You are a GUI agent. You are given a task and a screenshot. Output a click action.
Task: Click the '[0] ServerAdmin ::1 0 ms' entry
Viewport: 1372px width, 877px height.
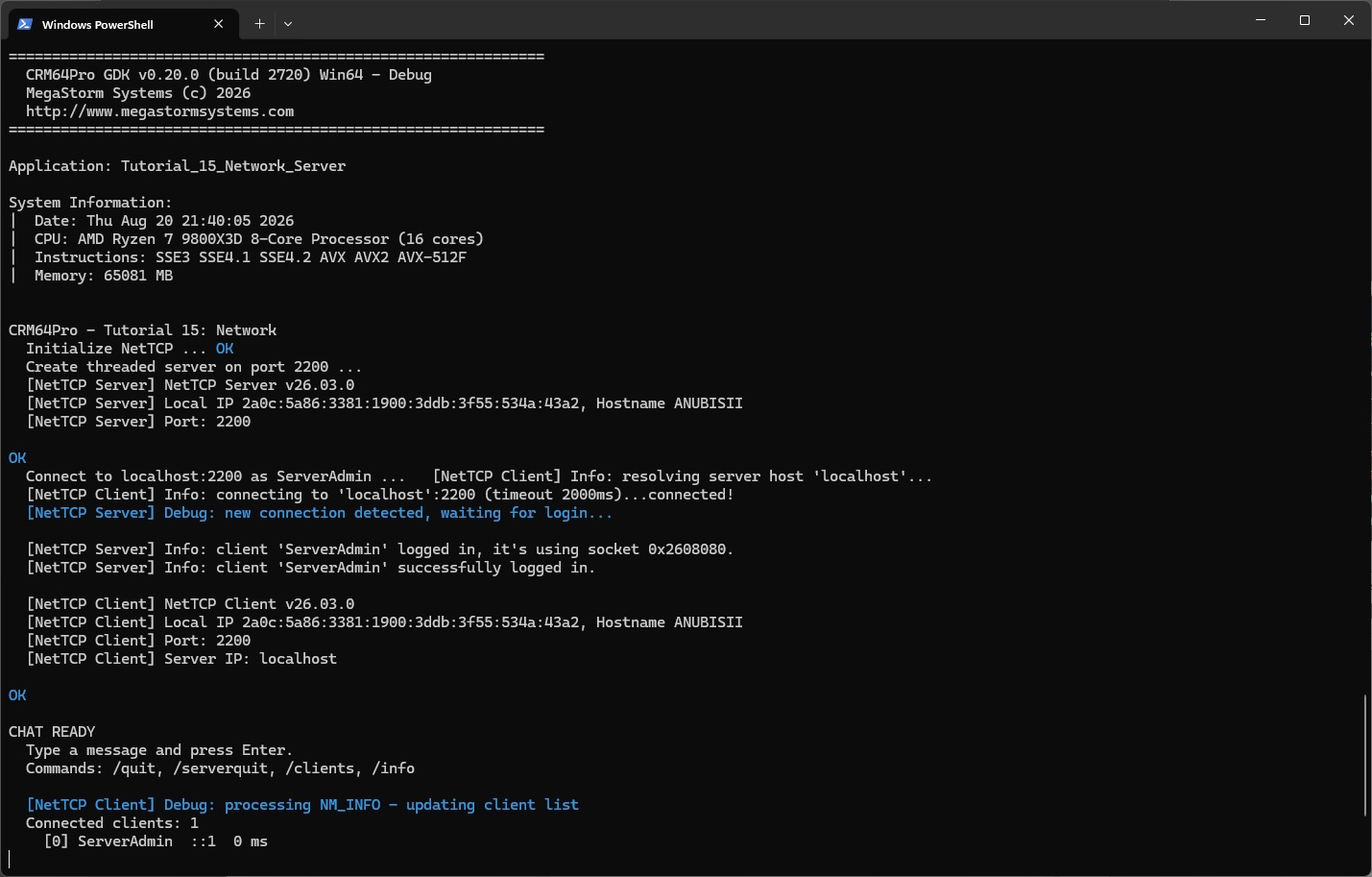point(156,841)
